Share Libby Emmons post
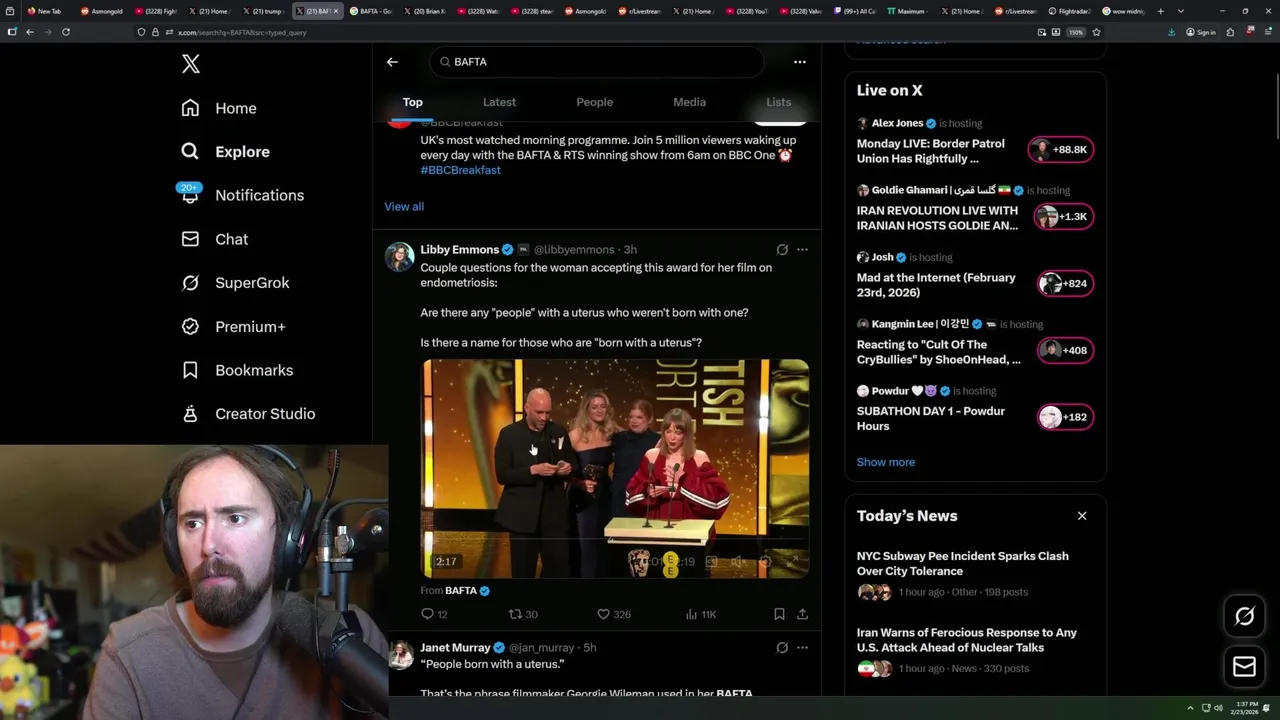The image size is (1280, 720). [802, 614]
